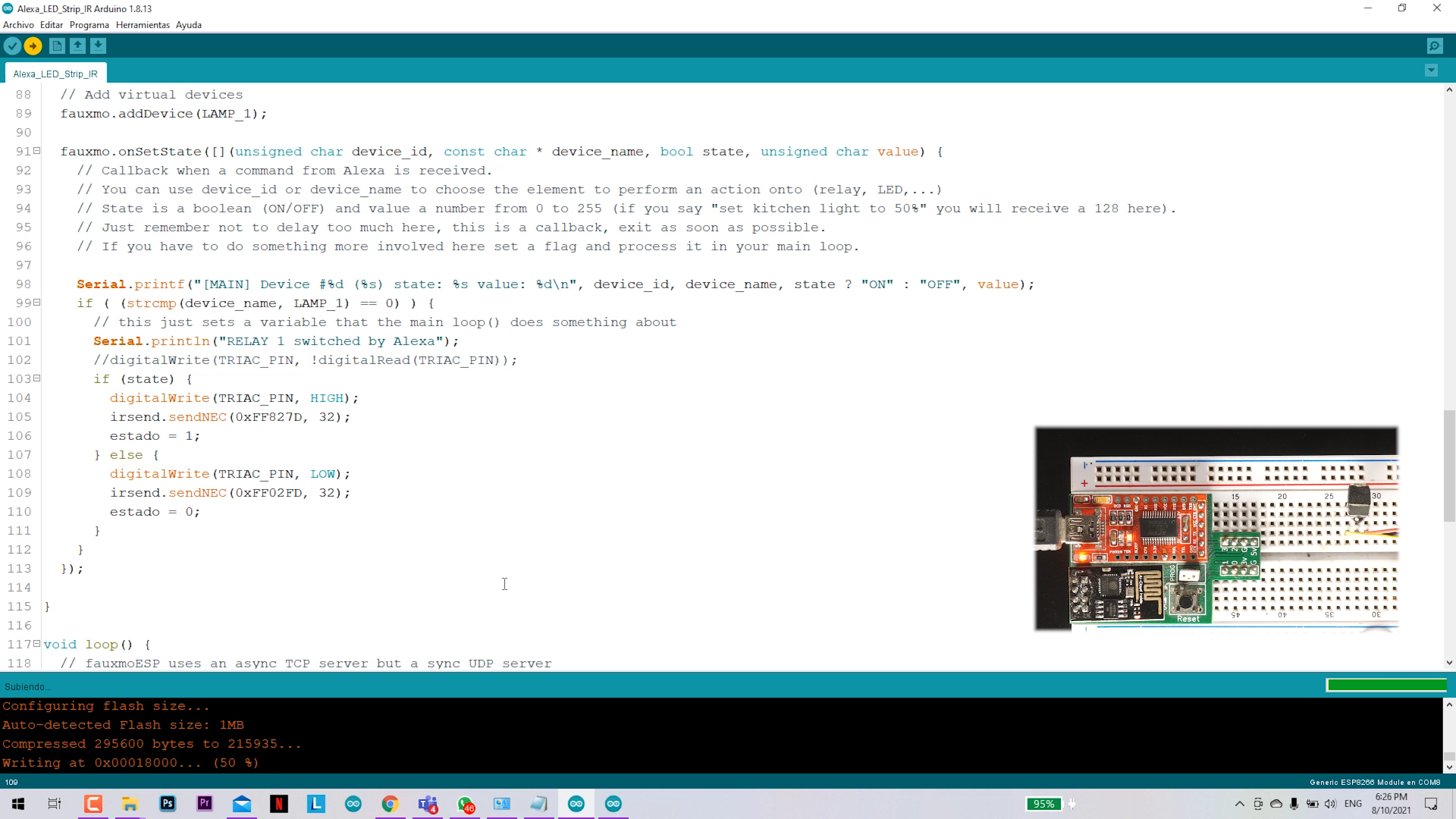The width and height of the screenshot is (1456, 819).
Task: Click the green upload progress bar
Action: coord(1386,686)
